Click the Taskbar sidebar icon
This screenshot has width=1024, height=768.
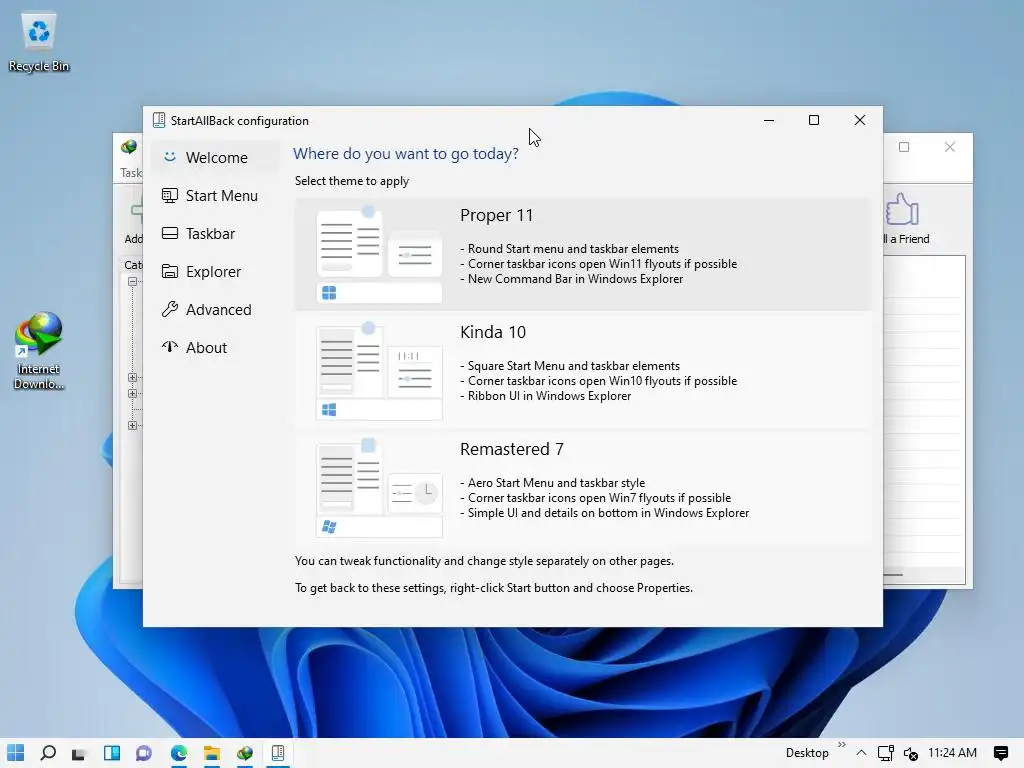(x=170, y=233)
